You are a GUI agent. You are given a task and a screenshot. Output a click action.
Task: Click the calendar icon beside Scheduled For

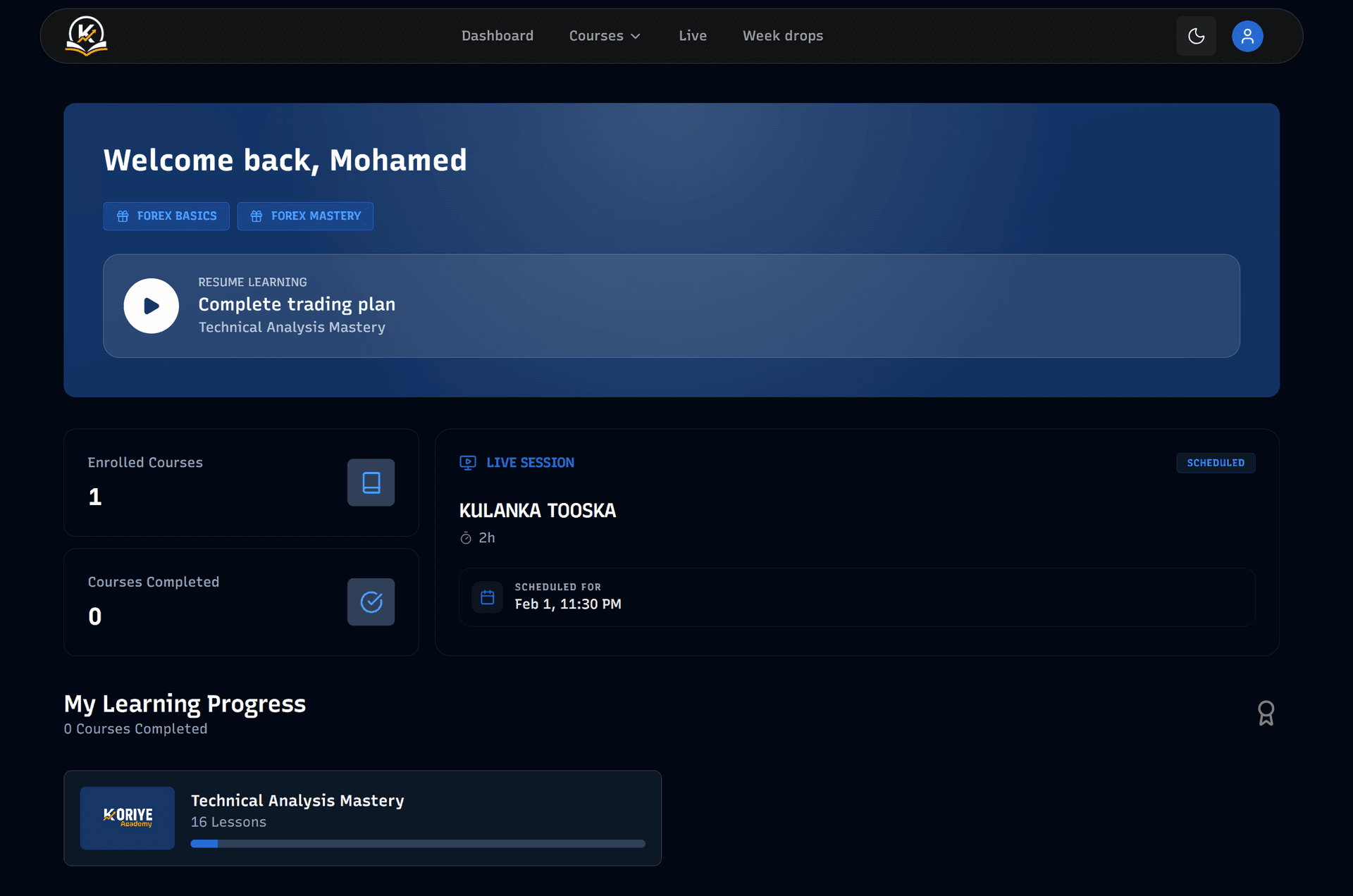pyautogui.click(x=487, y=597)
